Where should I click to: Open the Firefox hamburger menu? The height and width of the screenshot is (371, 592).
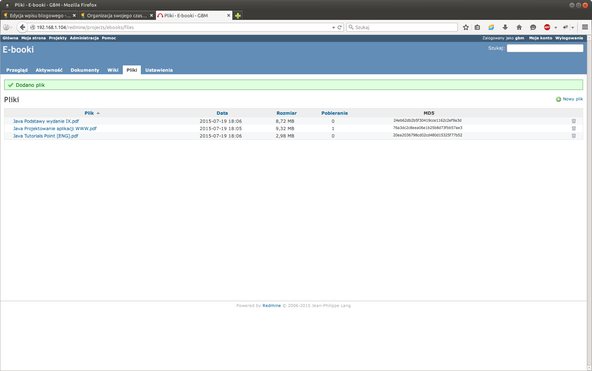585,27
